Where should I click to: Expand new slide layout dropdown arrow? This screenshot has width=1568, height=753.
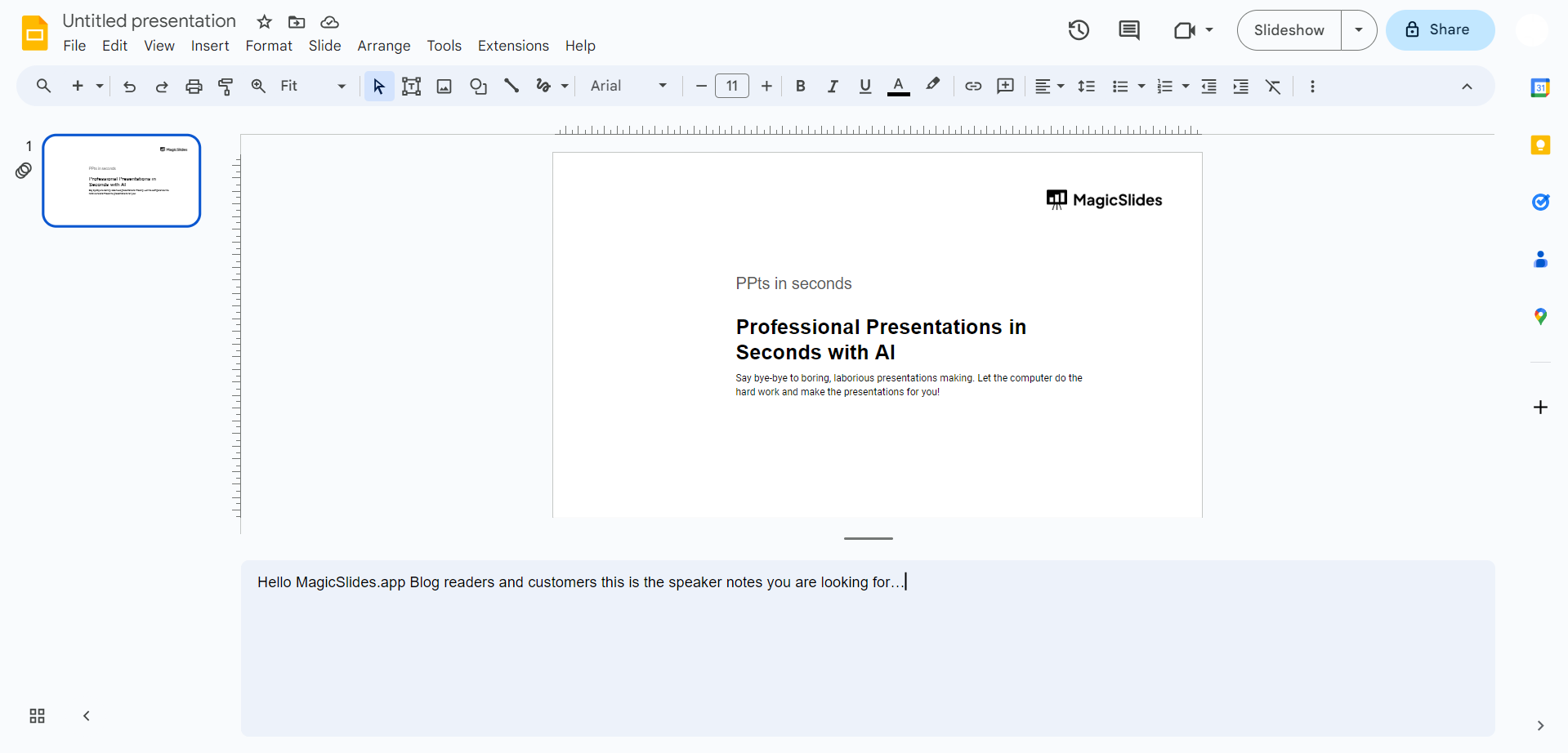[100, 86]
